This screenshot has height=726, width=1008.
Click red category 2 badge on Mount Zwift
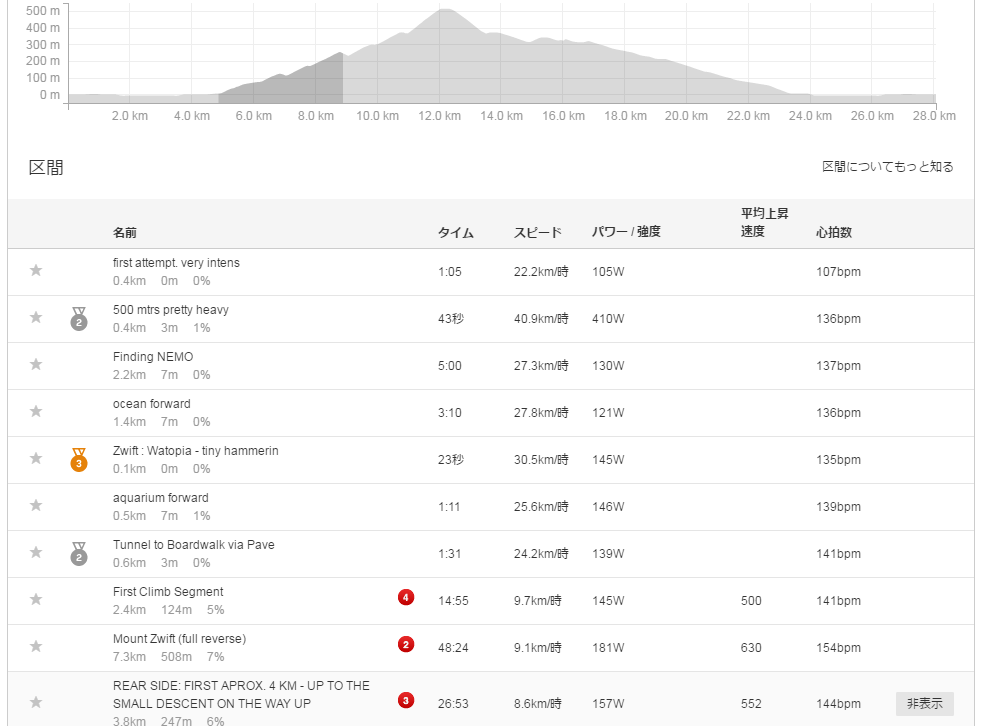(406, 645)
